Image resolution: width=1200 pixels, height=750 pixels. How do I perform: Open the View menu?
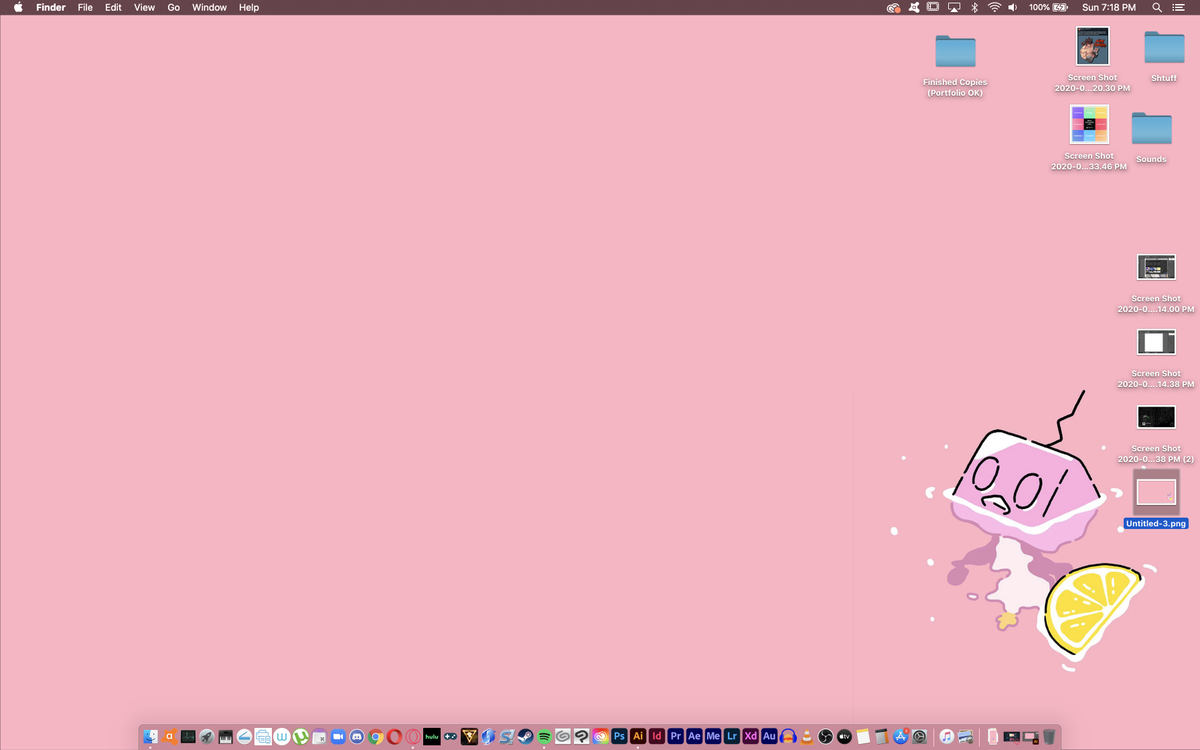pos(144,7)
